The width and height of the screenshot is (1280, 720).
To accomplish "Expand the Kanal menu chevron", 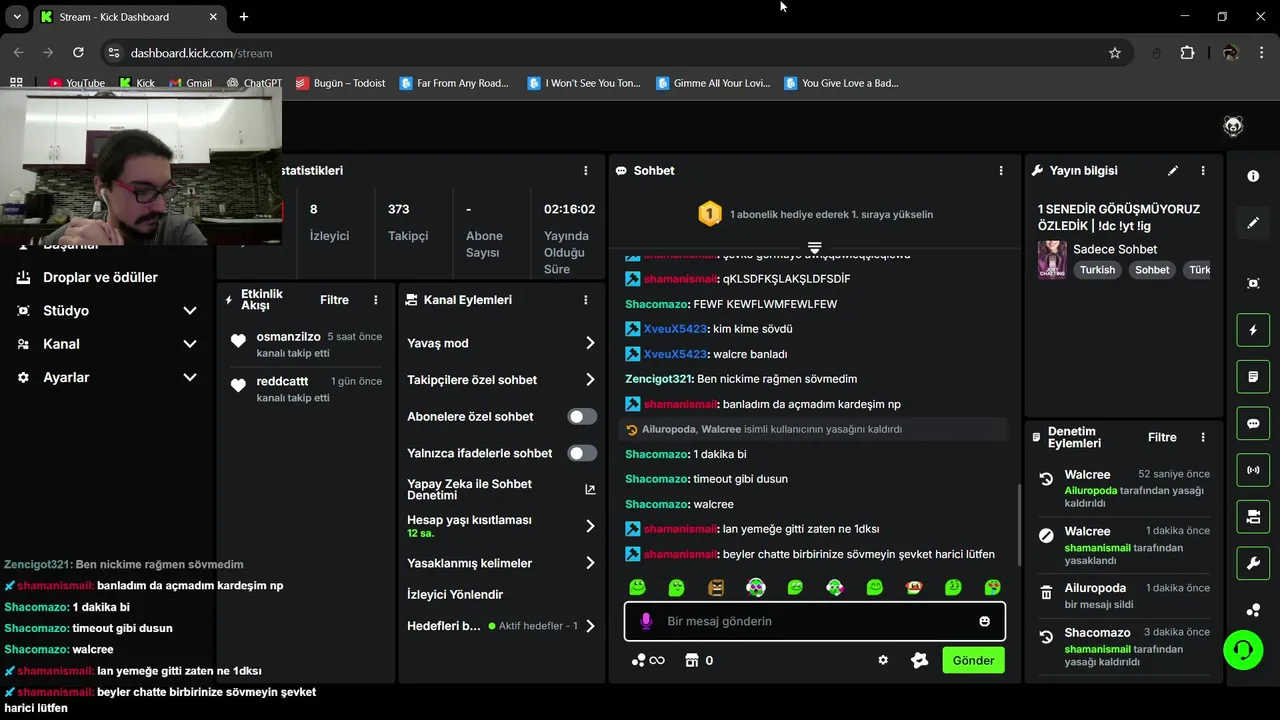I will pos(190,344).
